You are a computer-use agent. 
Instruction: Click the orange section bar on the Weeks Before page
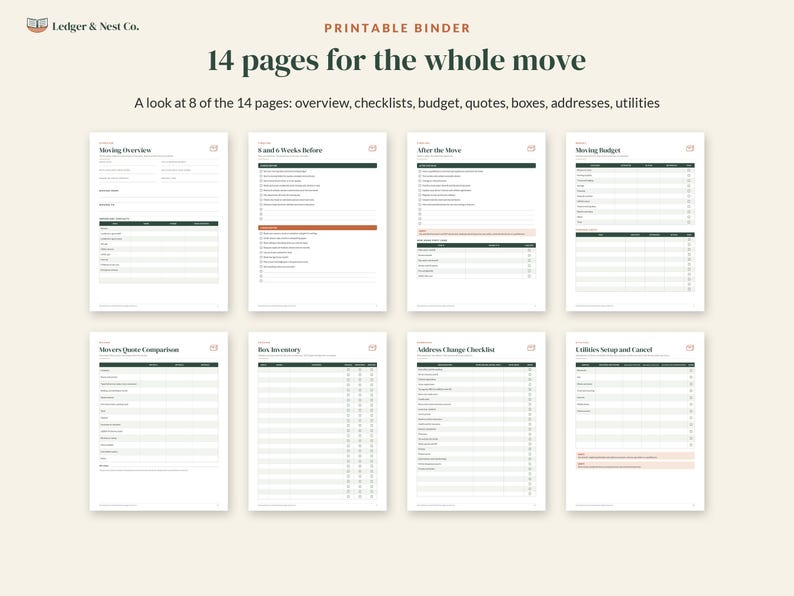tap(317, 227)
